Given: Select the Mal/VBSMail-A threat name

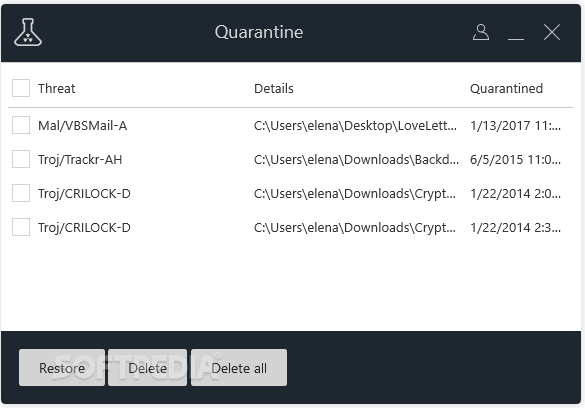Looking at the screenshot, I should [82, 126].
